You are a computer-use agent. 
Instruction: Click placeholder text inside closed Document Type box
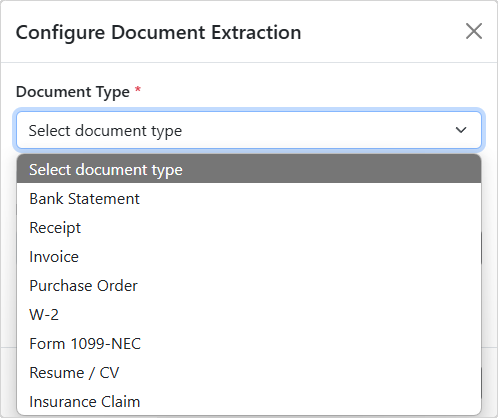pos(105,131)
